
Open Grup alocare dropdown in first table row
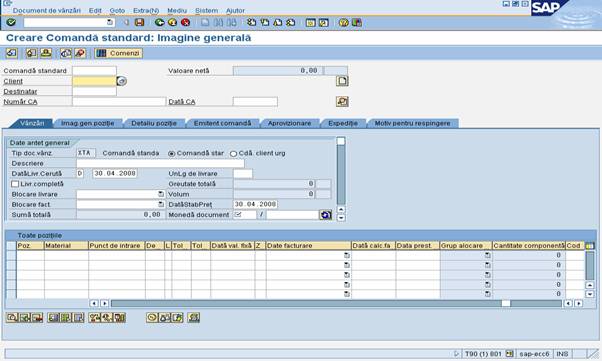488,255
